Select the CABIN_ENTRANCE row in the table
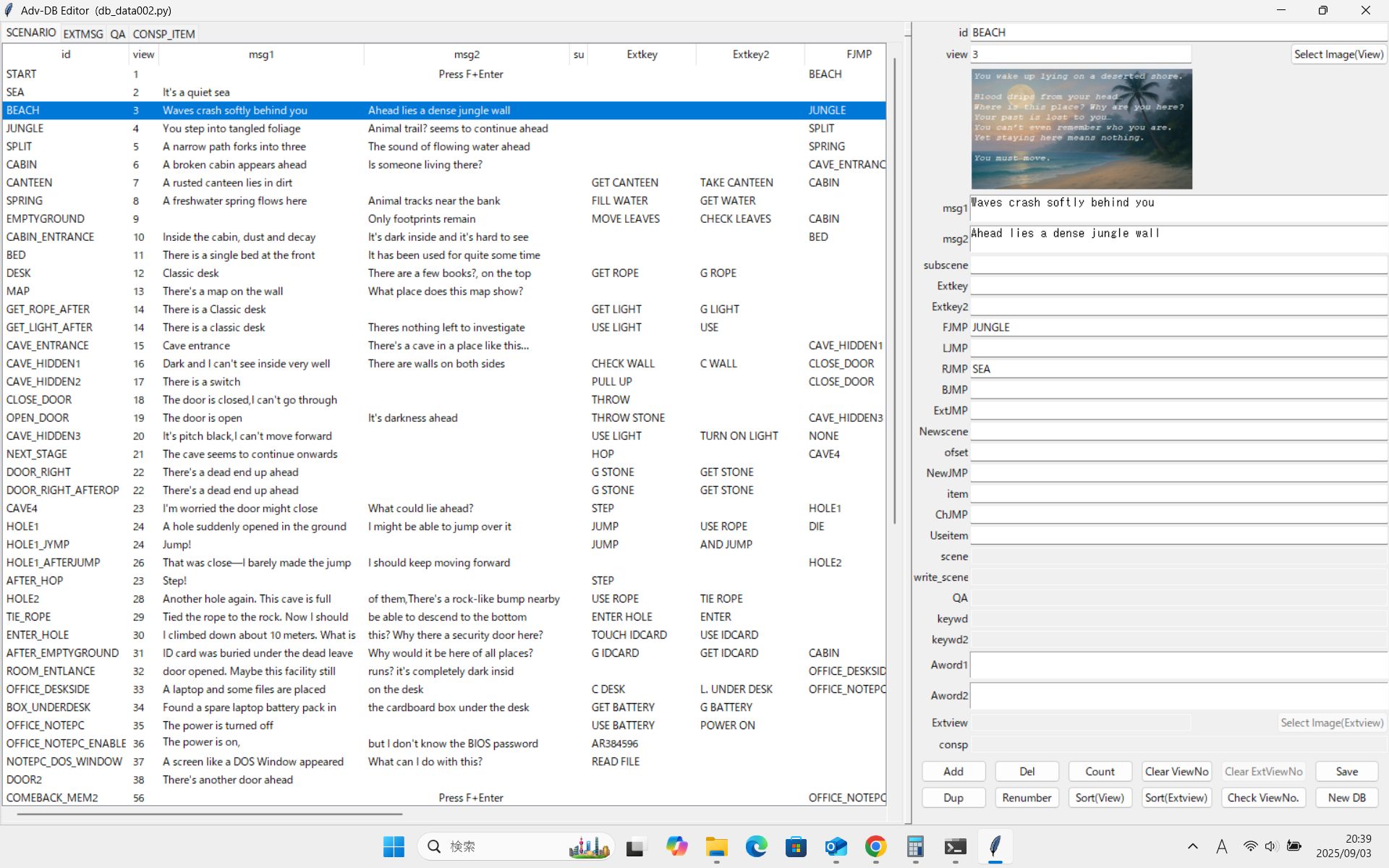Screen dimensions: 1389x868 pos(50,237)
